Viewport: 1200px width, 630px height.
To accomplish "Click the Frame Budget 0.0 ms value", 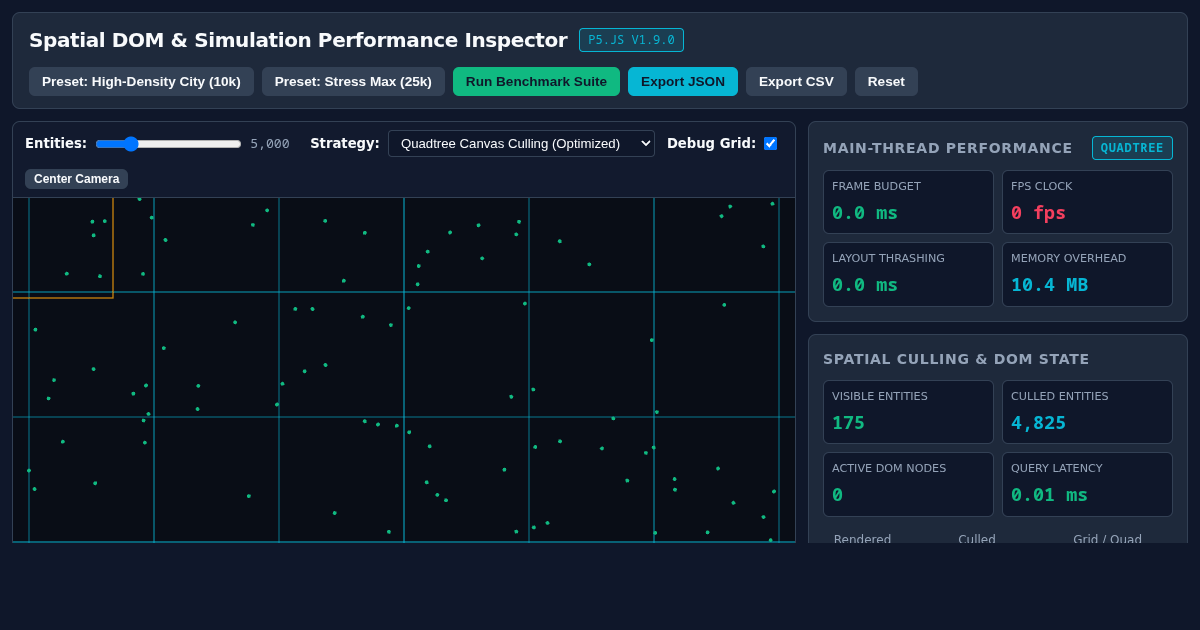I will tap(865, 213).
